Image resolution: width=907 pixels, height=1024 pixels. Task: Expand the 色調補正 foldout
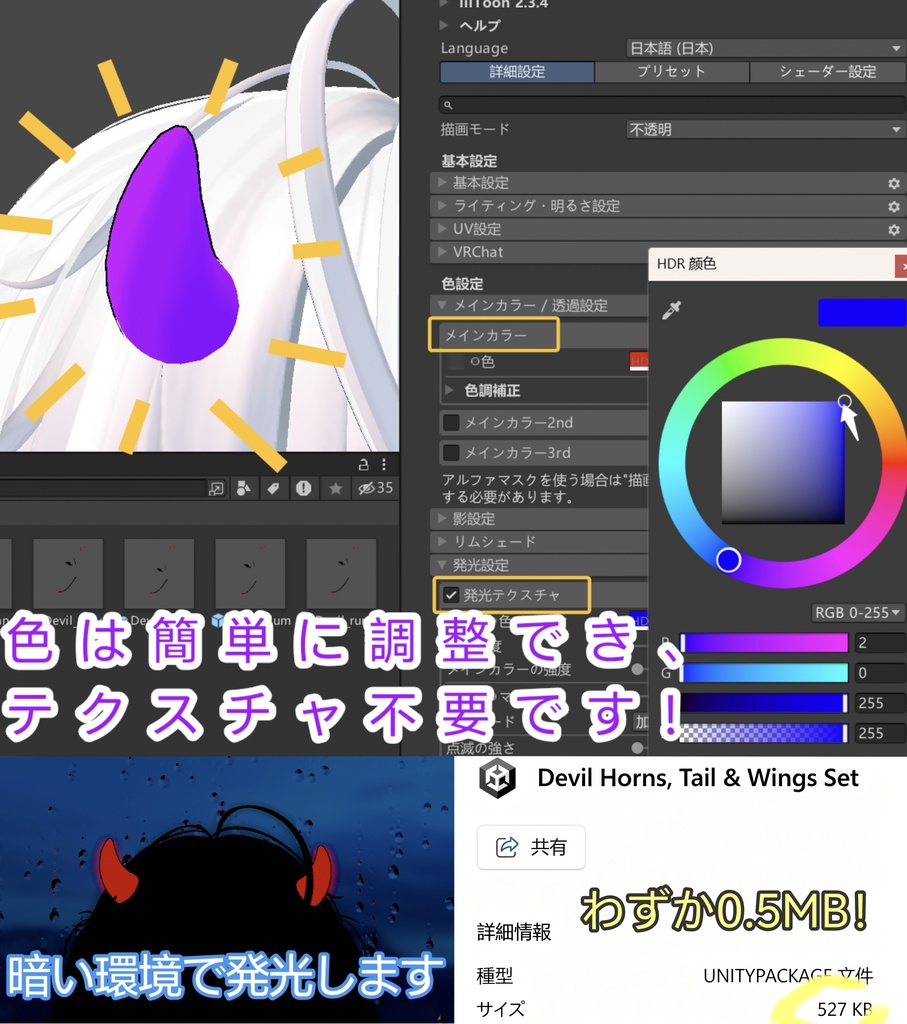(449, 390)
